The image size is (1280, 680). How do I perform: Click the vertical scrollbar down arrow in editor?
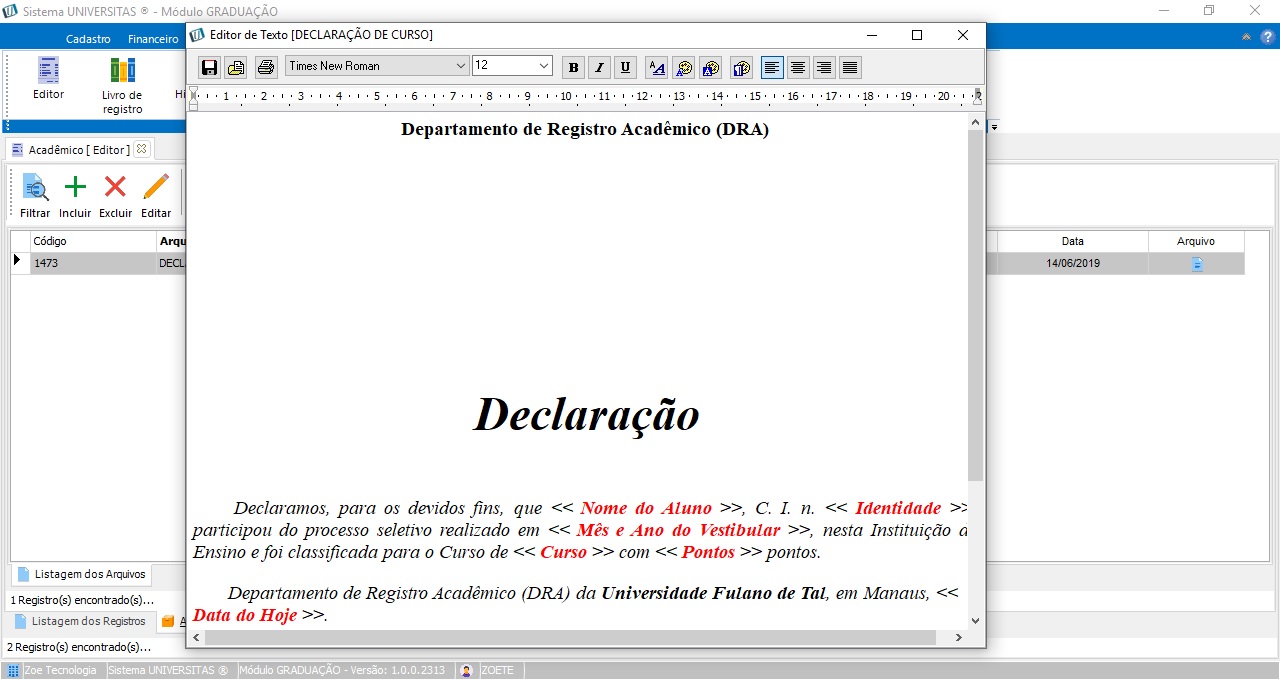(x=976, y=619)
